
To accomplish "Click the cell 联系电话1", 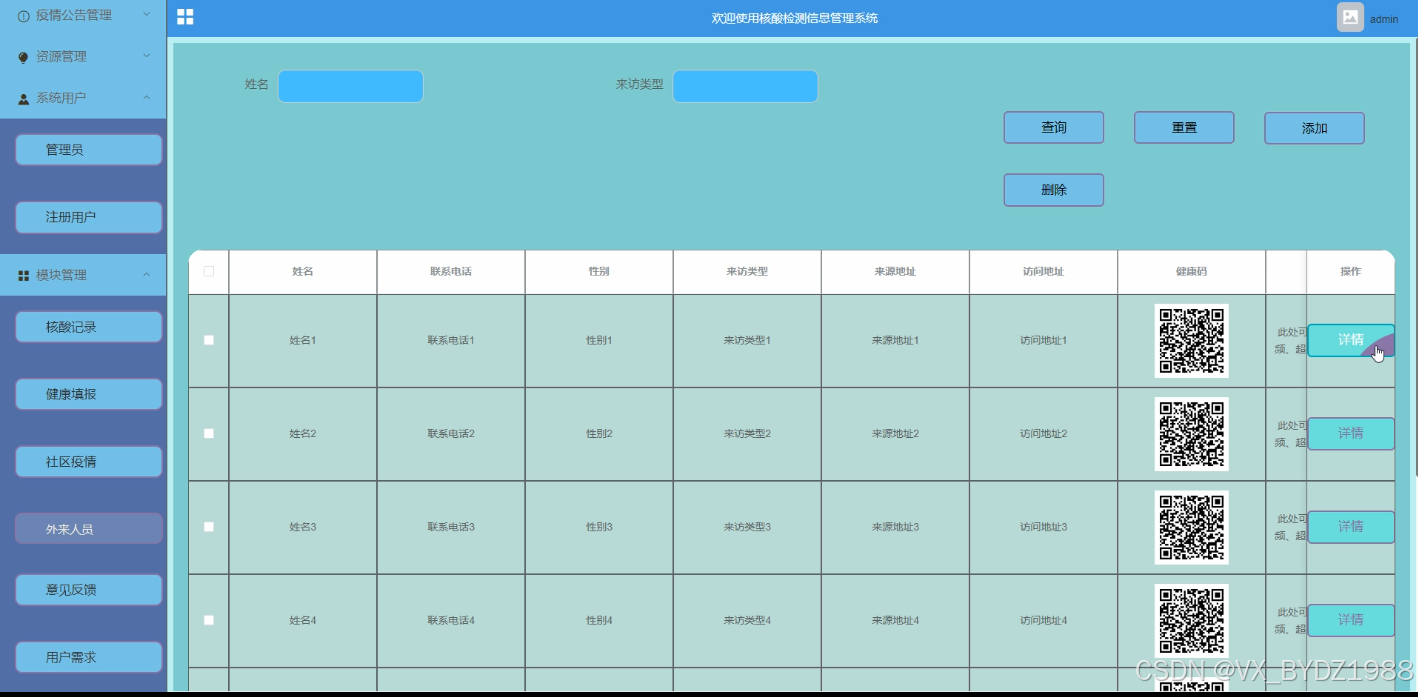I will coord(451,340).
